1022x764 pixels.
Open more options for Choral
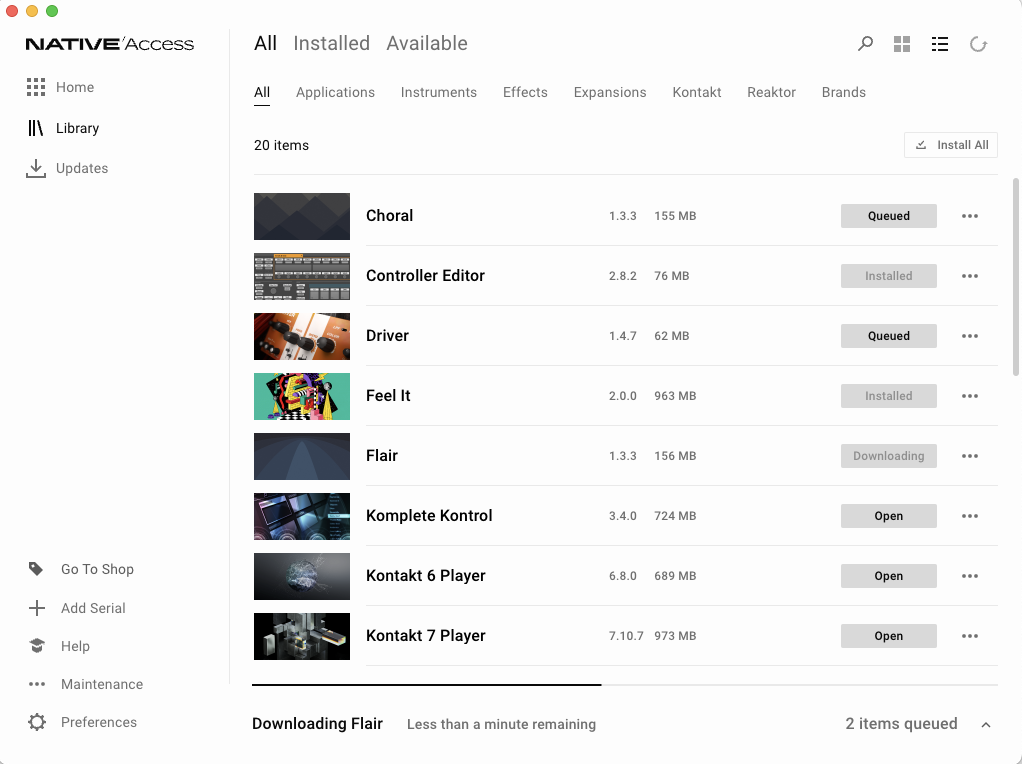click(970, 216)
